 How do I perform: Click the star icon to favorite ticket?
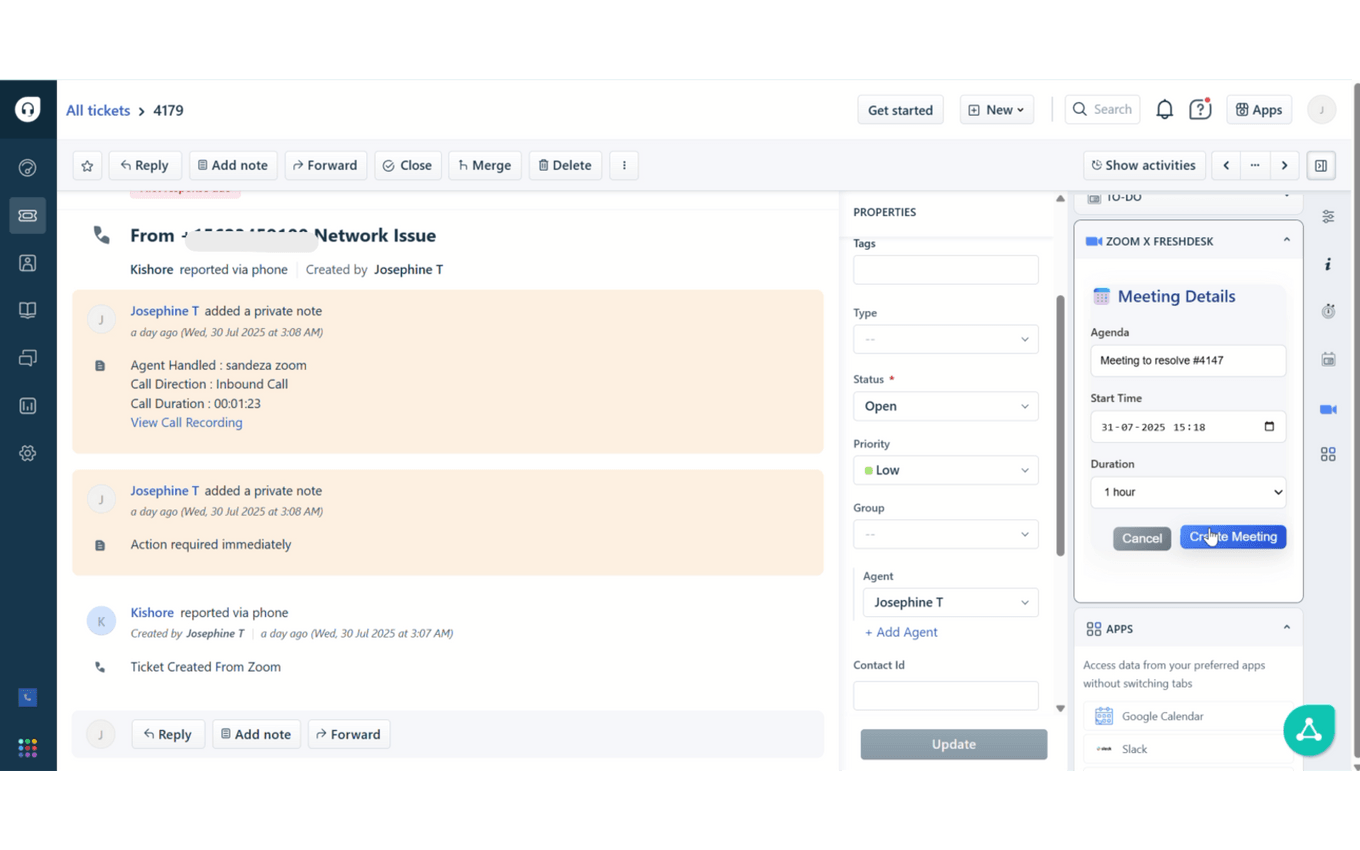(87, 165)
